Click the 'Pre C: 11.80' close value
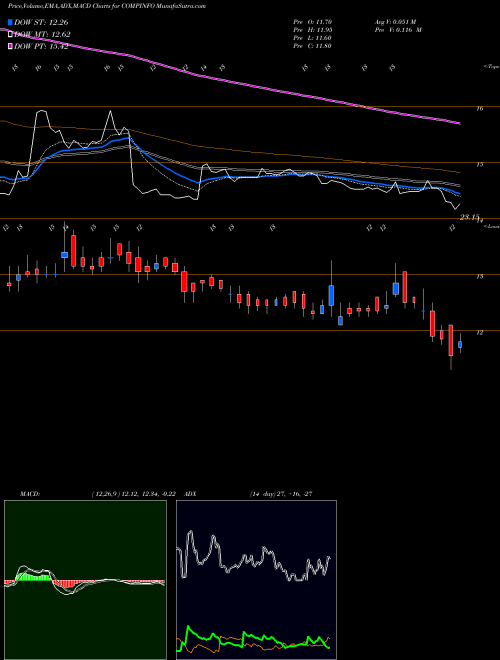Screen dimensions: 500x660 coord(313,46)
